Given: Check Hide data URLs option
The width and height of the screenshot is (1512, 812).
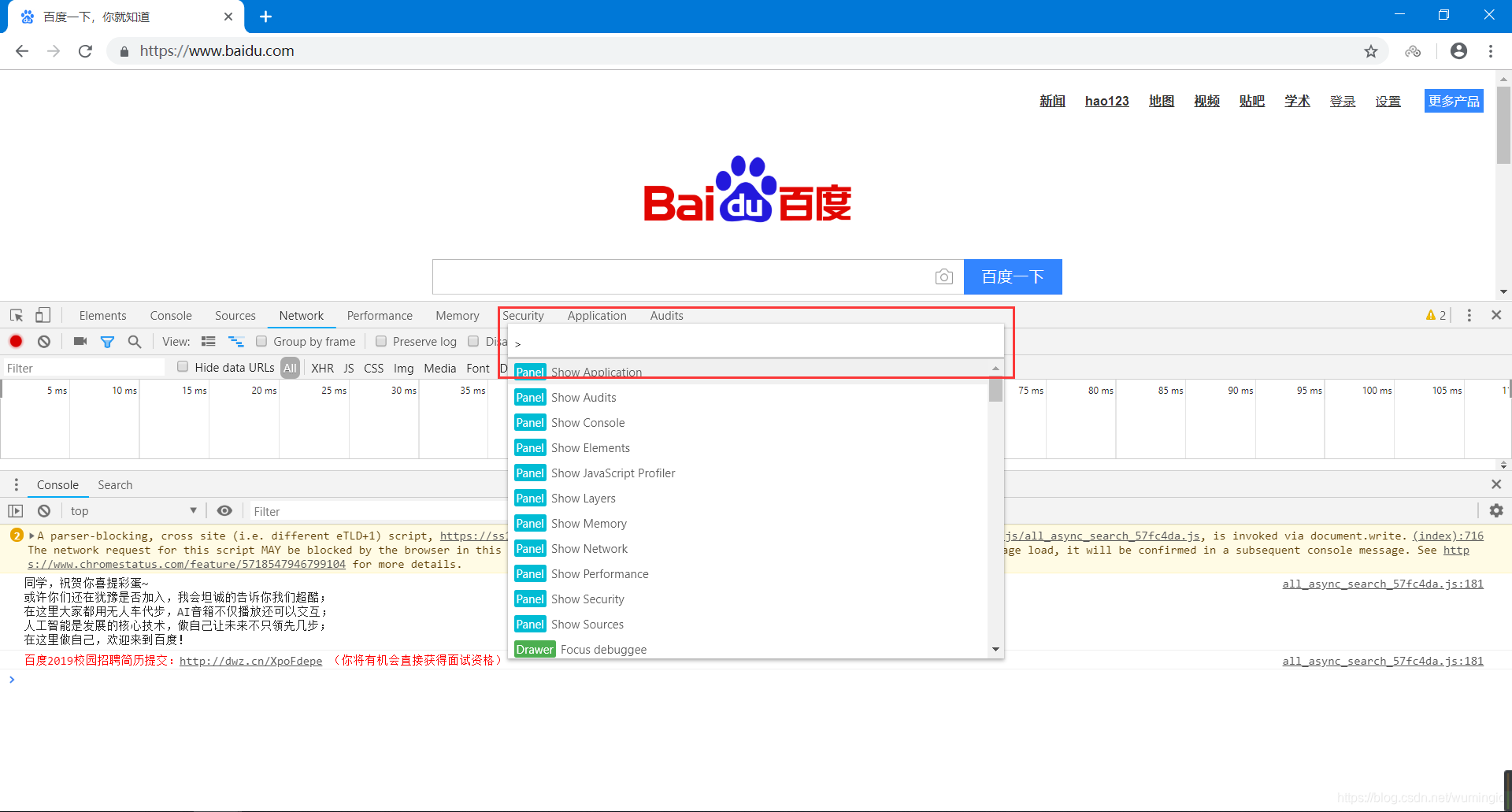Looking at the screenshot, I should click(183, 366).
